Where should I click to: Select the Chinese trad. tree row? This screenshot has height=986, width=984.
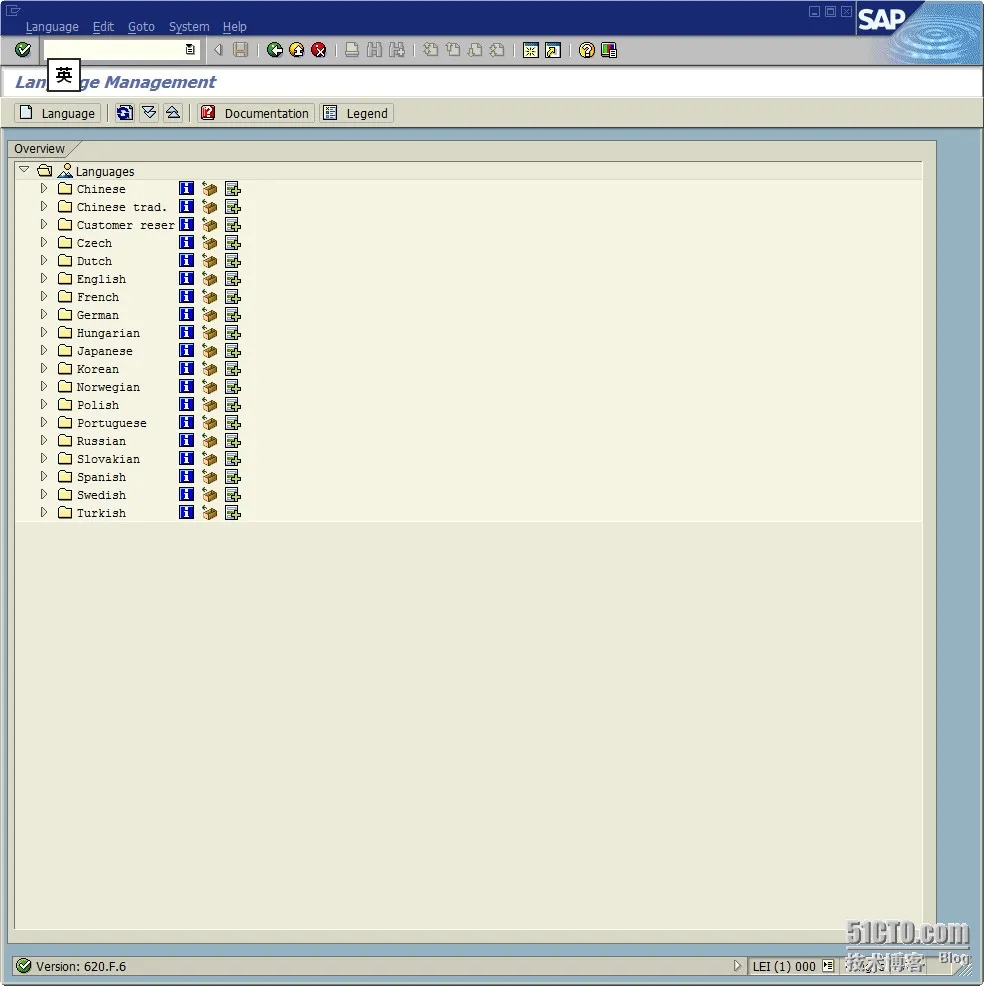click(x=122, y=206)
